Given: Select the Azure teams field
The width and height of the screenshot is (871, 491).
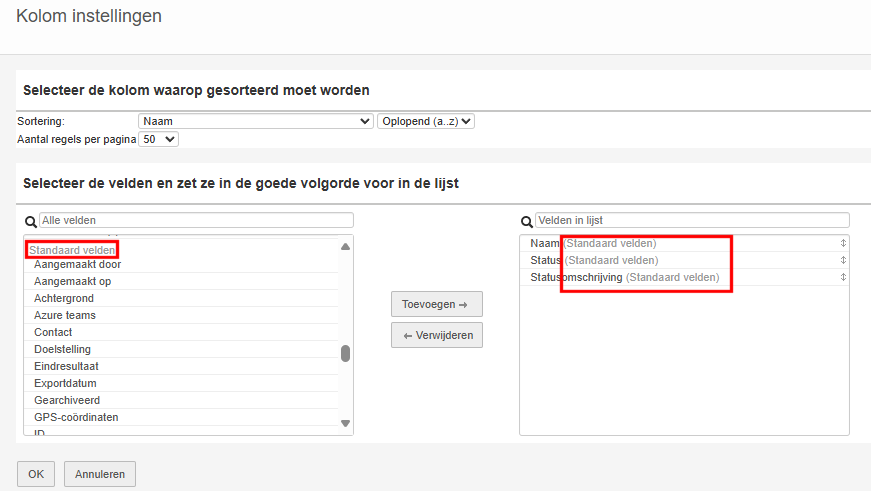Looking at the screenshot, I should 65,315.
